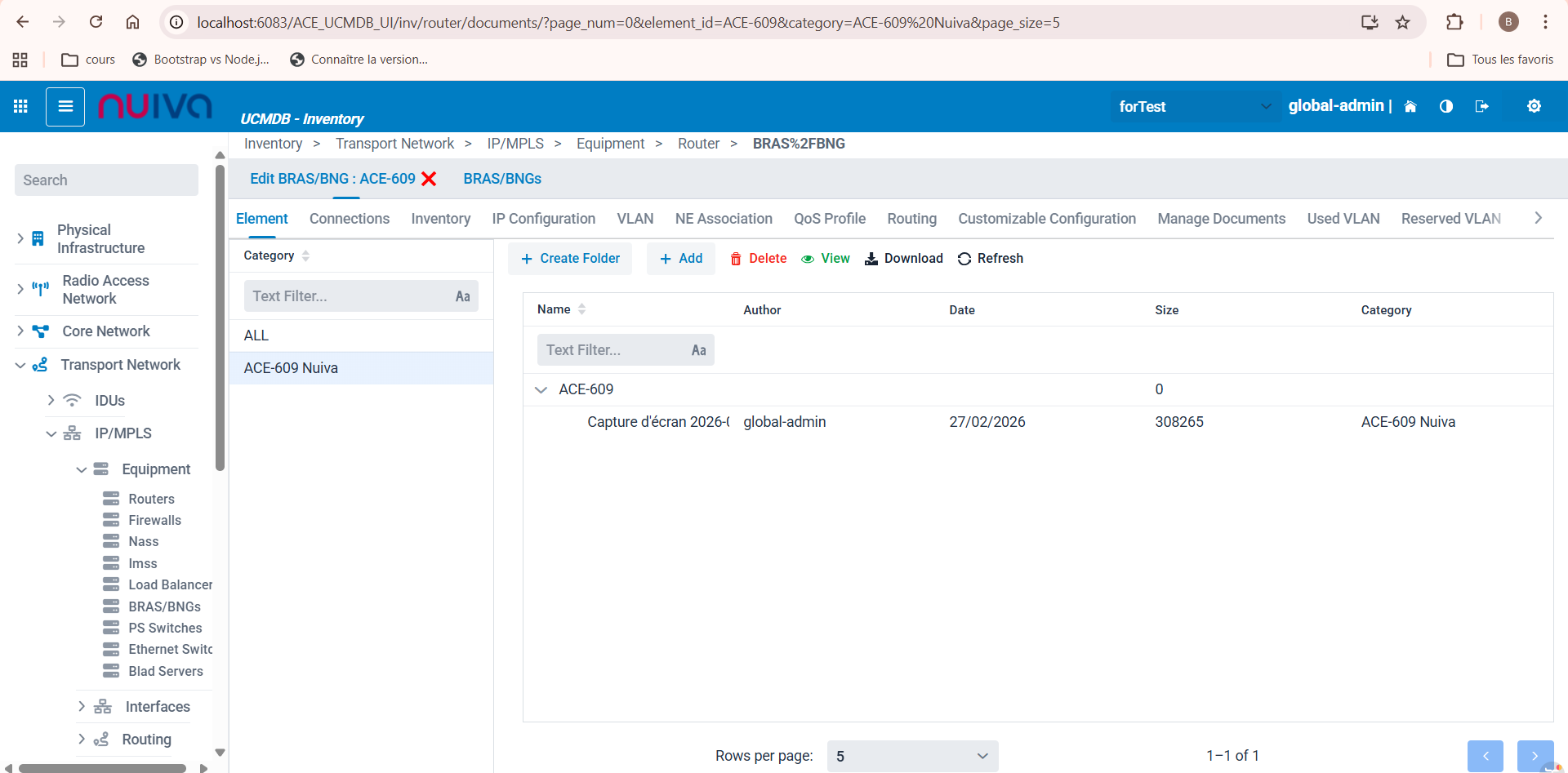Click the sidebar horizontal scrollbar
This screenshot has width=1568, height=773.
point(102,767)
